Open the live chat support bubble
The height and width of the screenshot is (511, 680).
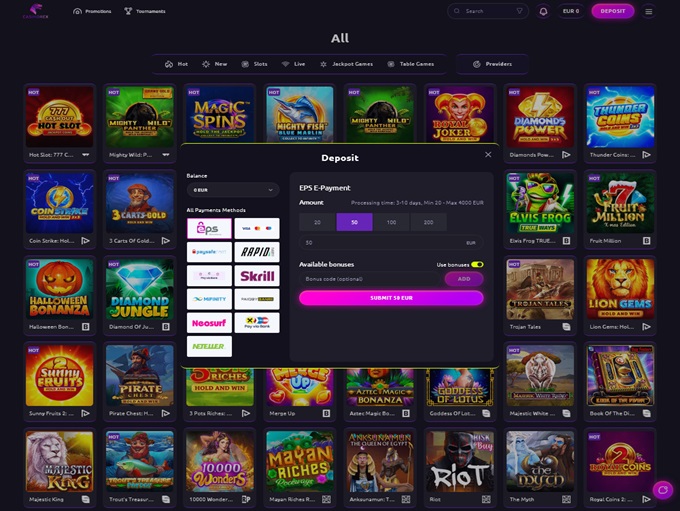663,490
